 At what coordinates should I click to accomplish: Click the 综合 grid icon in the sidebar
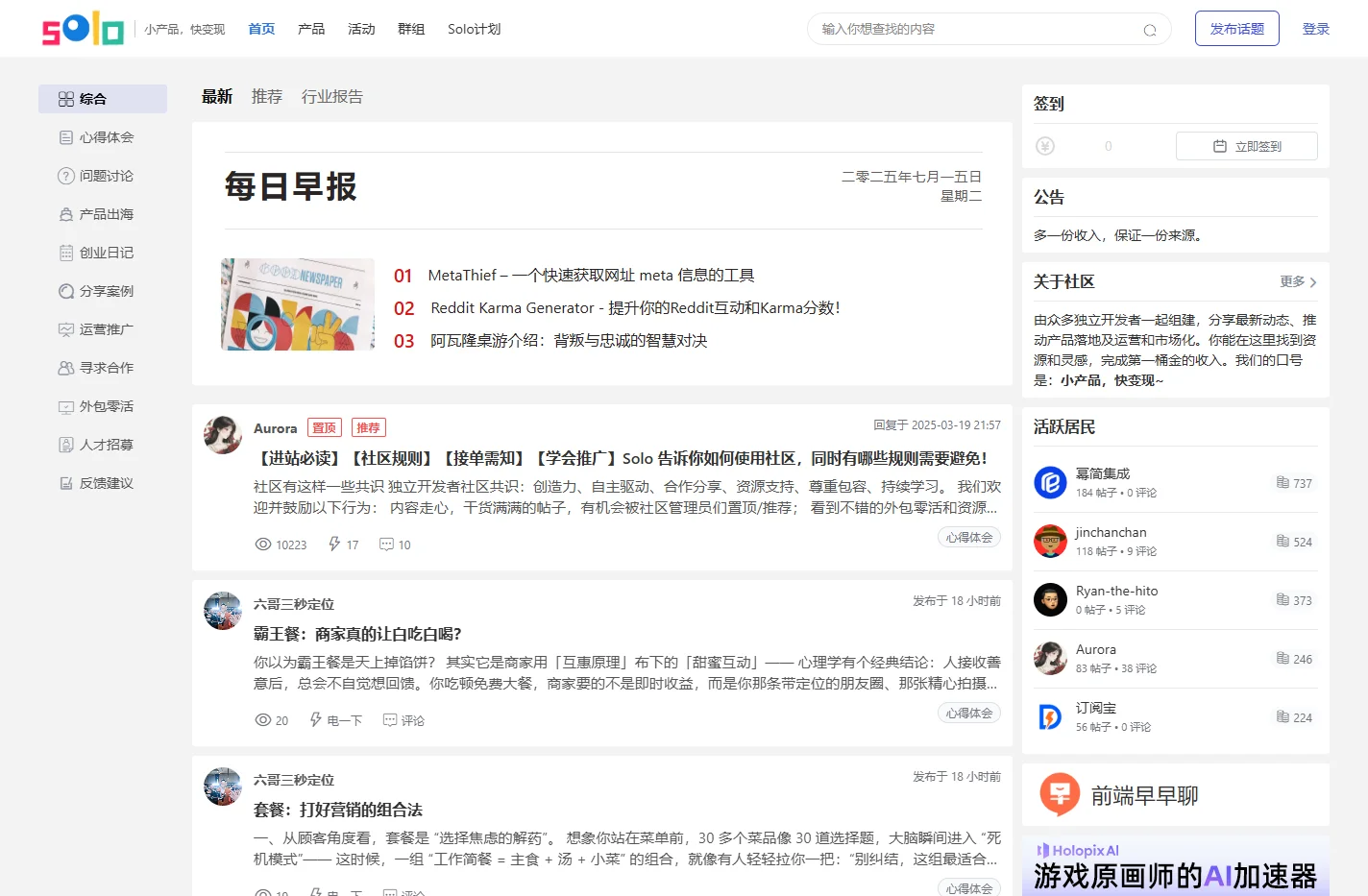coord(66,99)
